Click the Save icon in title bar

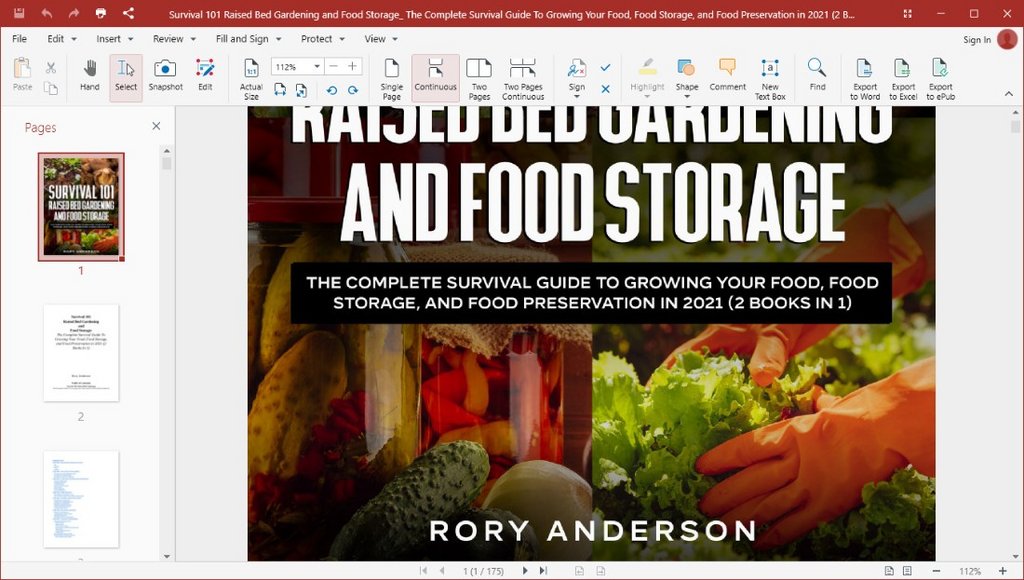[19, 13]
